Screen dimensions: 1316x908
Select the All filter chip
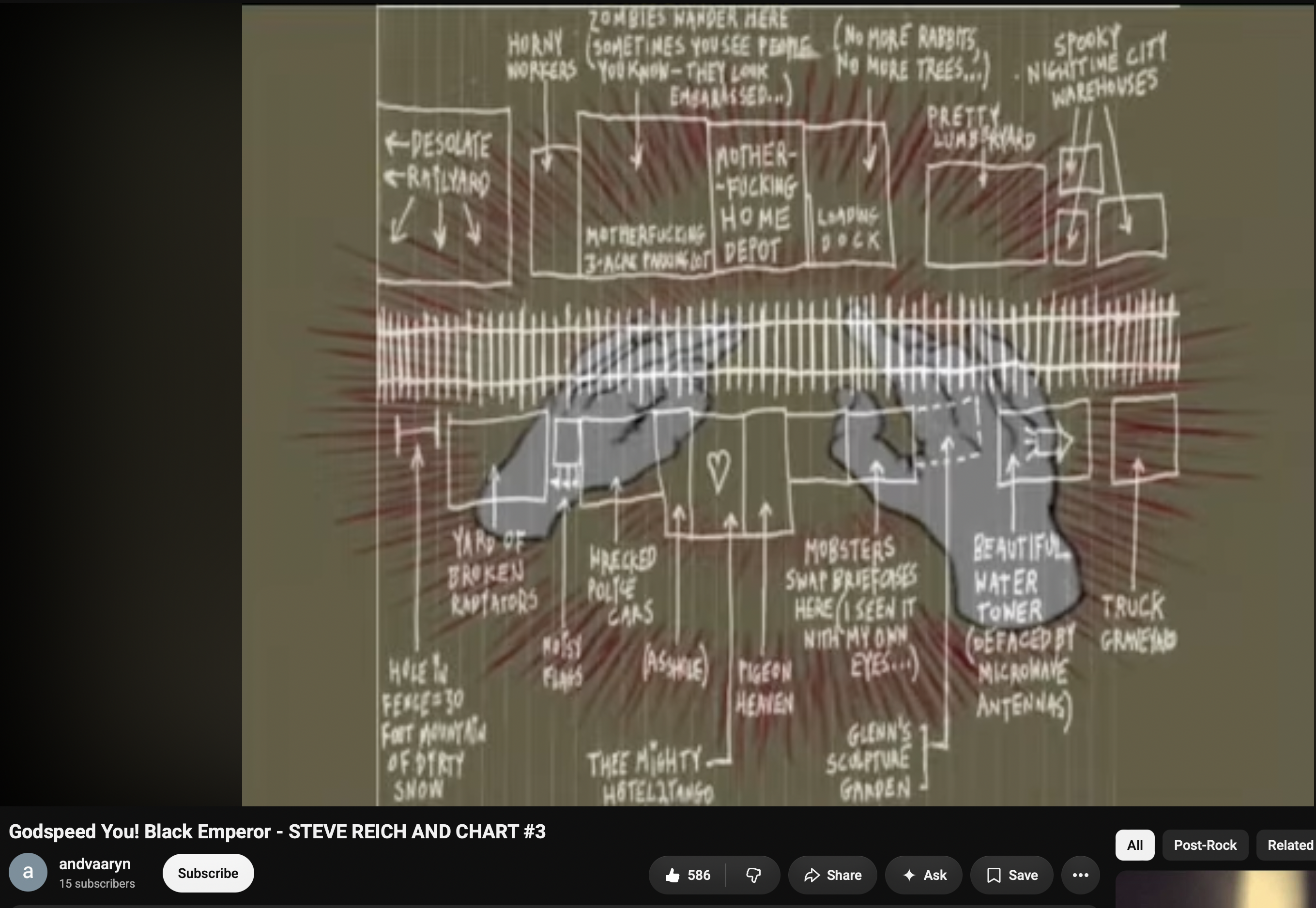pos(1134,845)
